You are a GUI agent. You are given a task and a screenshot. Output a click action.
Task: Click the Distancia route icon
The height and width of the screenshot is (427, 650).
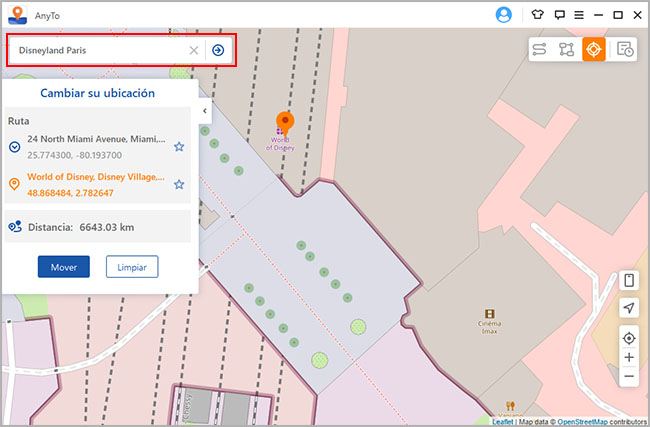[x=15, y=227]
